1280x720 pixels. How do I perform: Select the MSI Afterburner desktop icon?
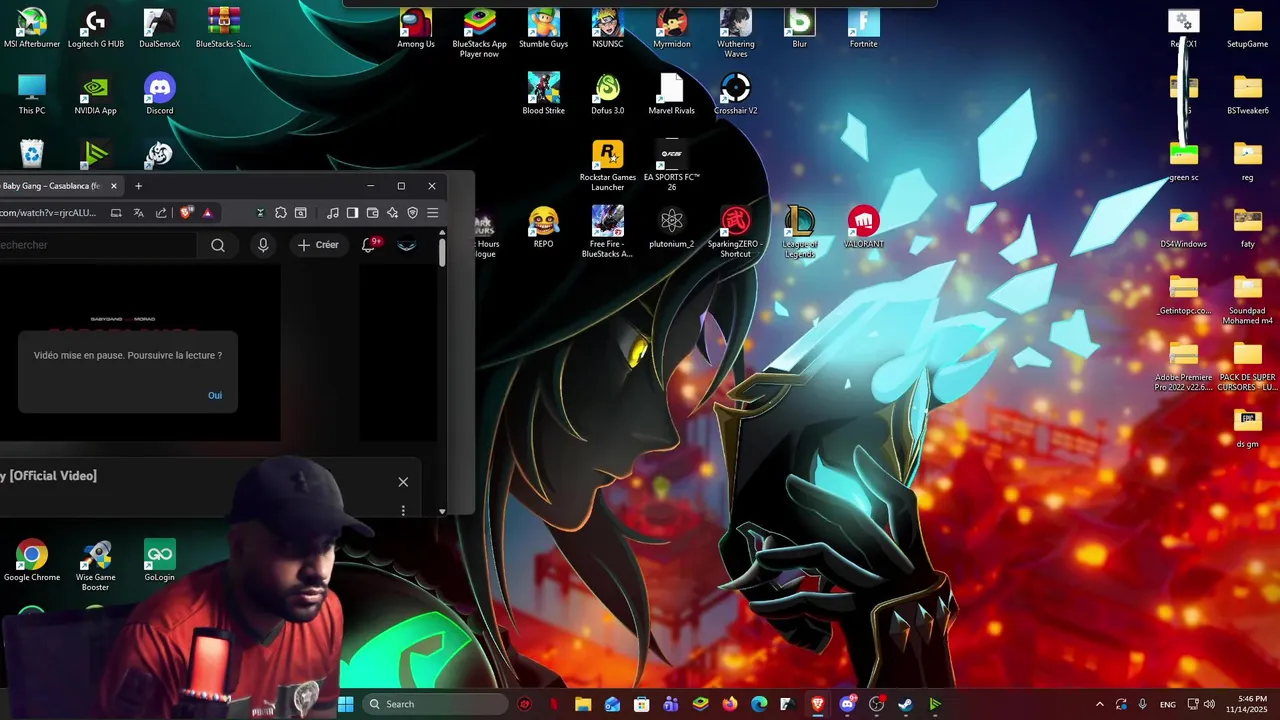[32, 28]
